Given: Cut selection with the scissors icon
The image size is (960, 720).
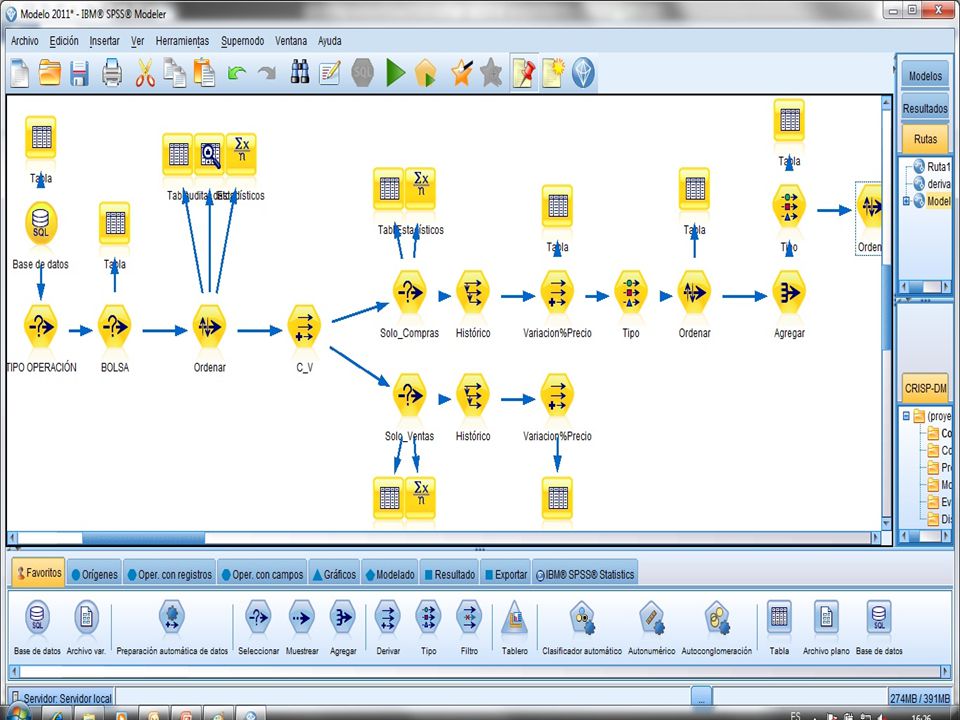Looking at the screenshot, I should (x=145, y=73).
